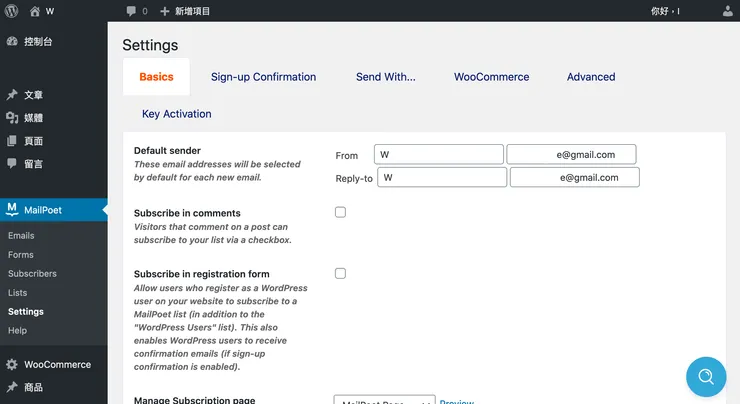
Task: Open Emails in the MailPoet submenu
Action: coord(21,236)
